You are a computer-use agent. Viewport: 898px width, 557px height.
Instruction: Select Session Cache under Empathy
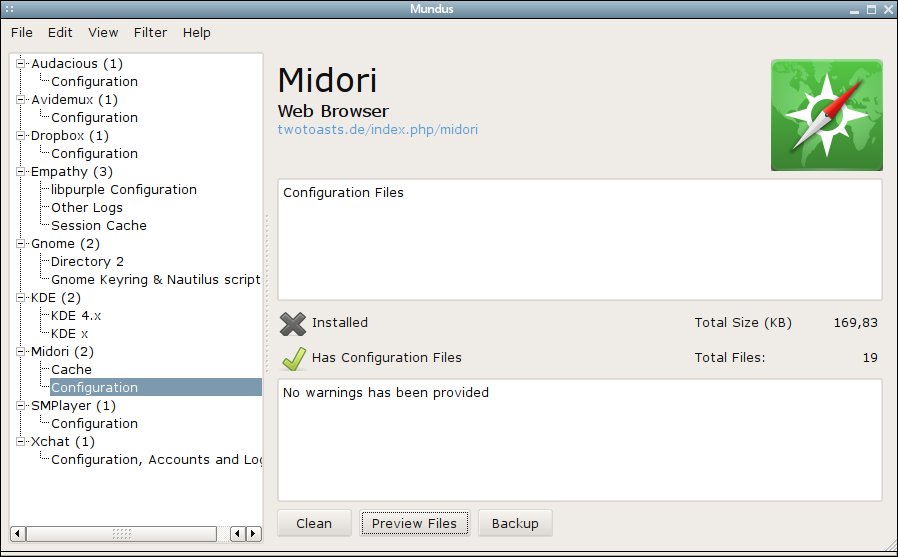coord(99,226)
